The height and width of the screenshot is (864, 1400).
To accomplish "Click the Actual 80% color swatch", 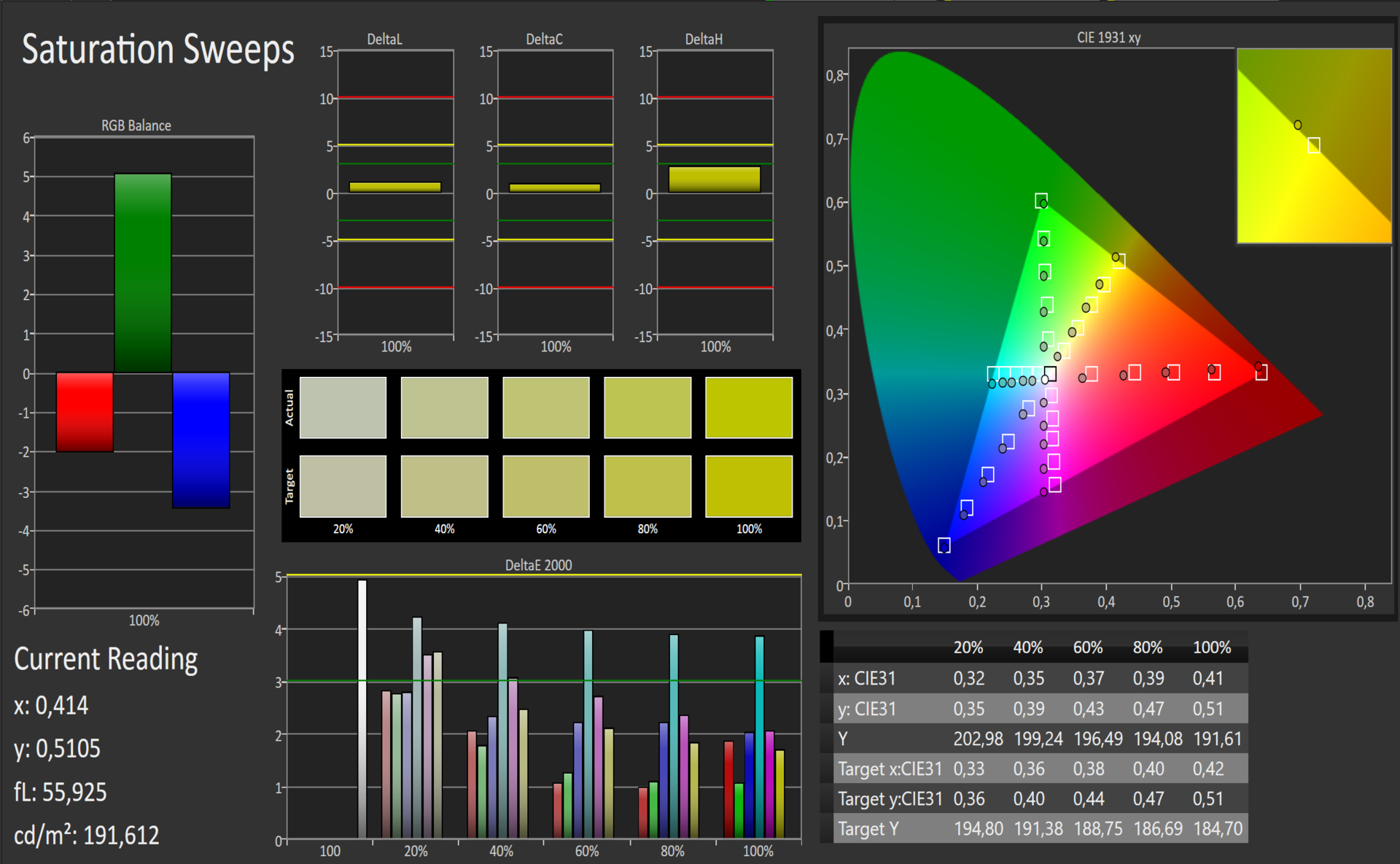I will 647,408.
